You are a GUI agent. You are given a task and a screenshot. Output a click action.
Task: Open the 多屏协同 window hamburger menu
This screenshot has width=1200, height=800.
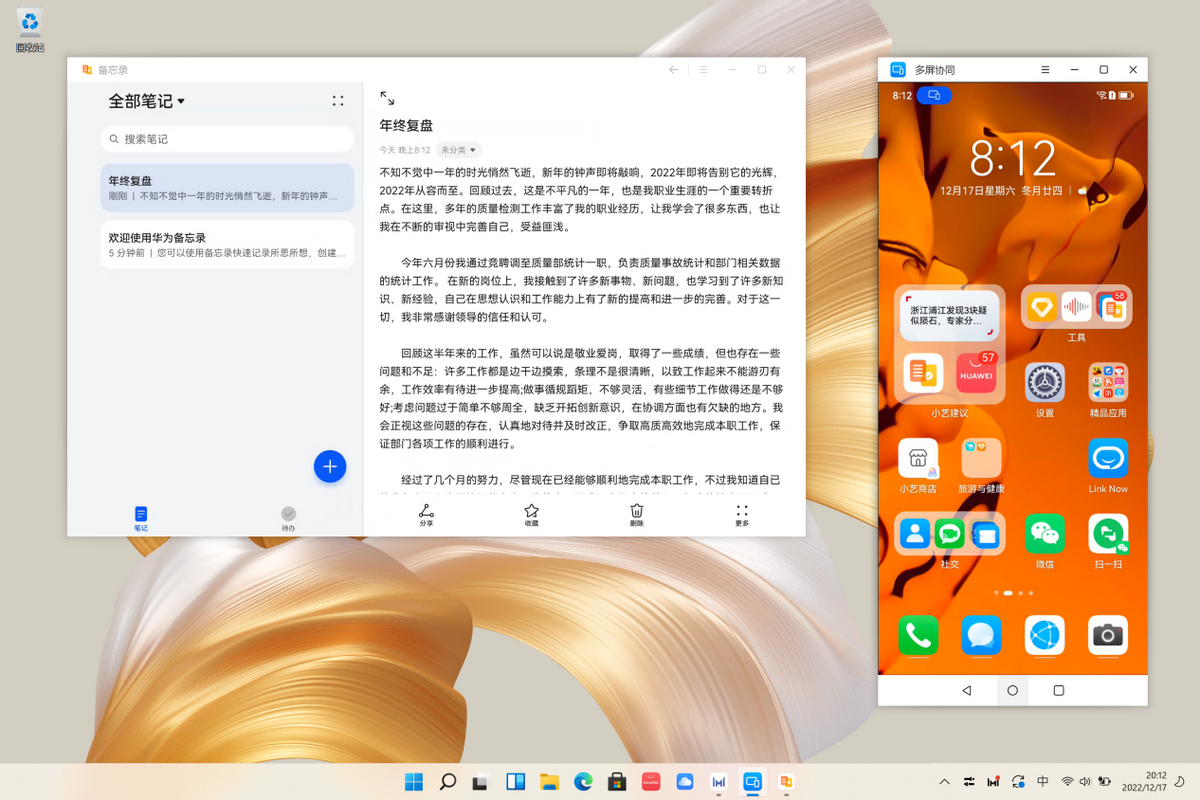click(x=1045, y=70)
